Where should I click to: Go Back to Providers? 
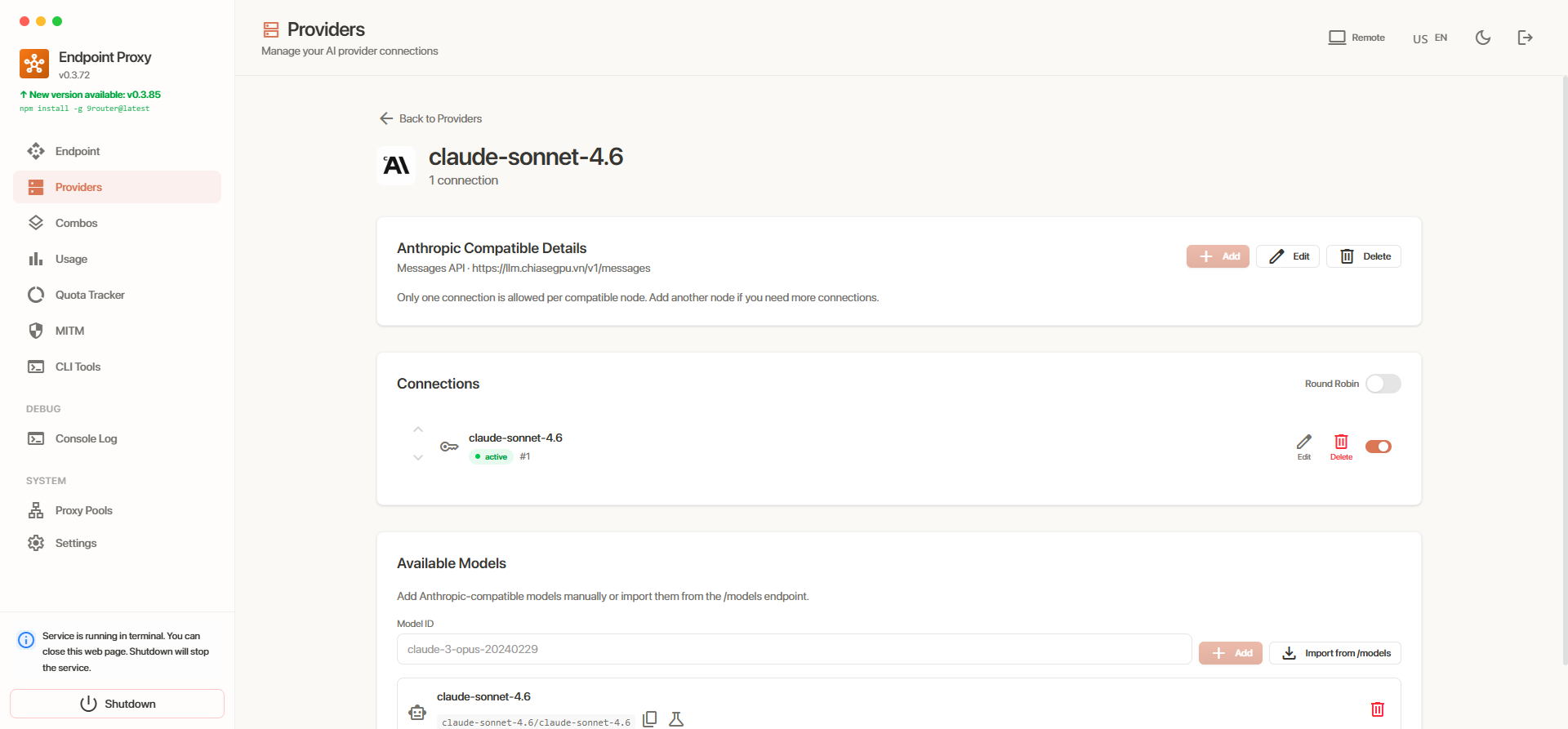click(x=430, y=118)
